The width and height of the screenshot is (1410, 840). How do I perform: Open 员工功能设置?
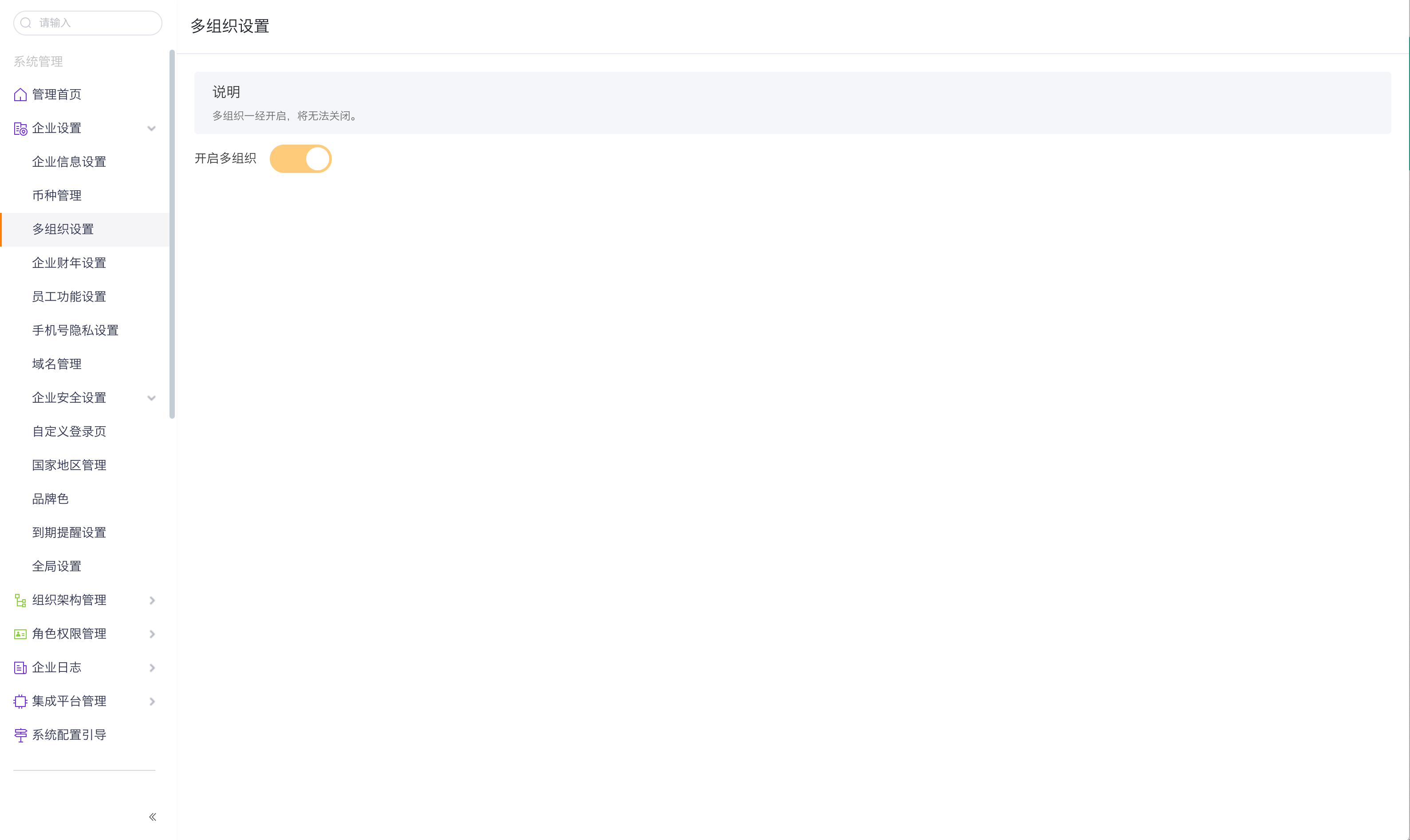pos(84,297)
